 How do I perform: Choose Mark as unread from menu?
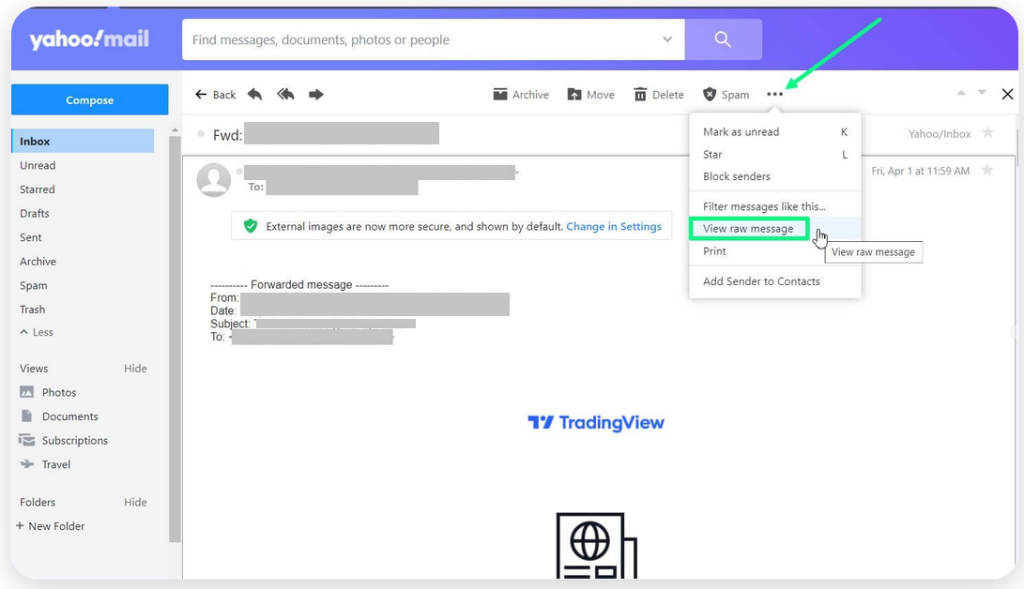pos(740,132)
